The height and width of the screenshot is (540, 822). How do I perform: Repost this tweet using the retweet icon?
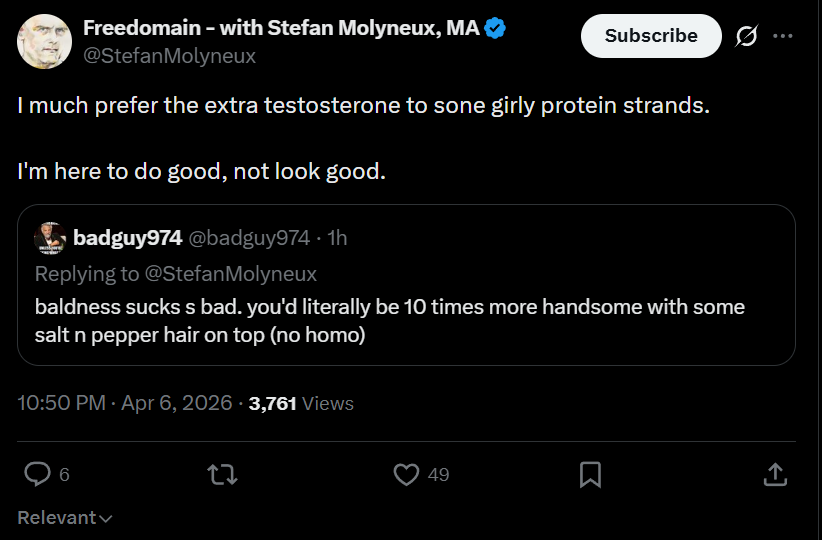pyautogui.click(x=222, y=474)
